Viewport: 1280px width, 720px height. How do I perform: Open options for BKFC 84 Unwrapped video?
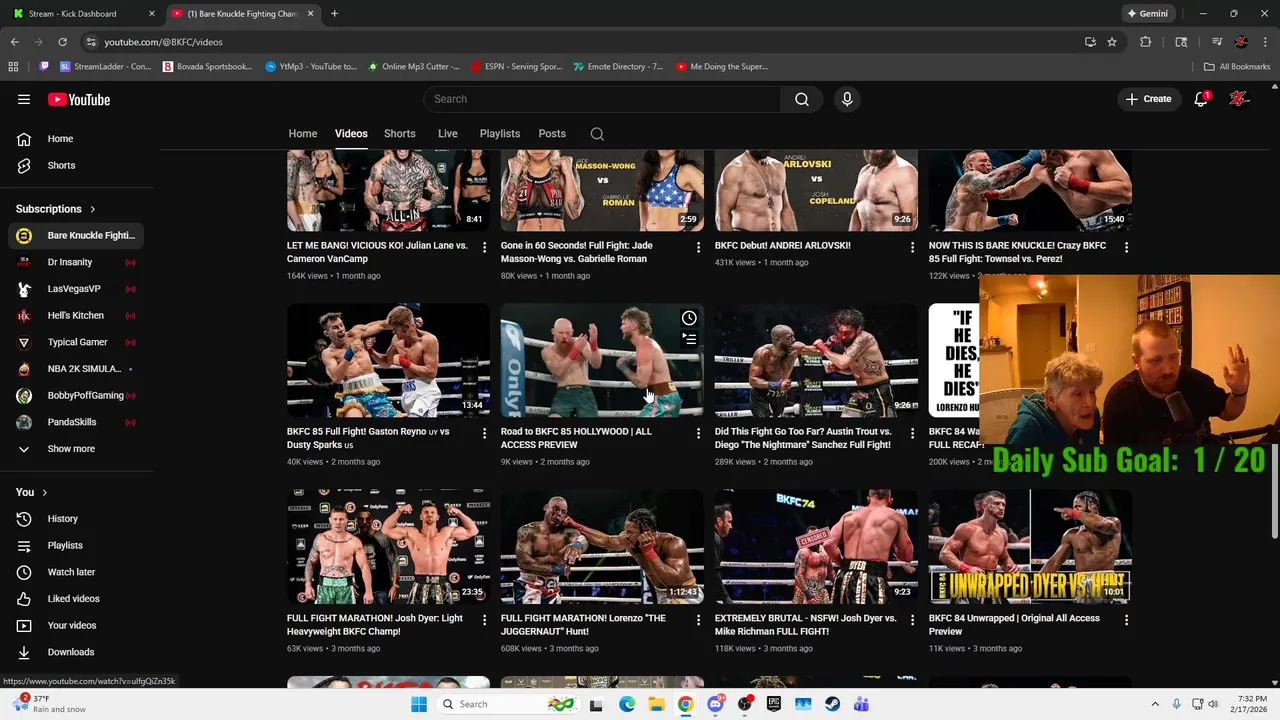click(x=1126, y=620)
